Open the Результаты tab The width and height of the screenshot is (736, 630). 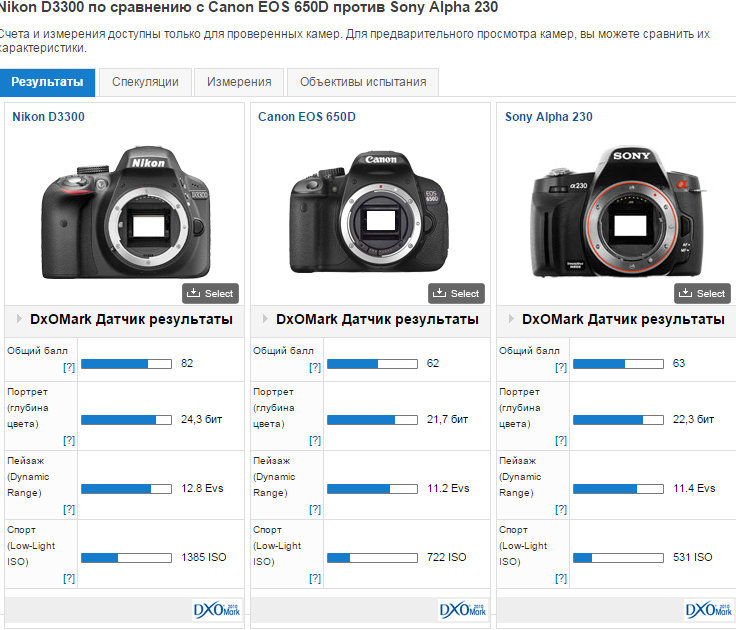point(47,82)
